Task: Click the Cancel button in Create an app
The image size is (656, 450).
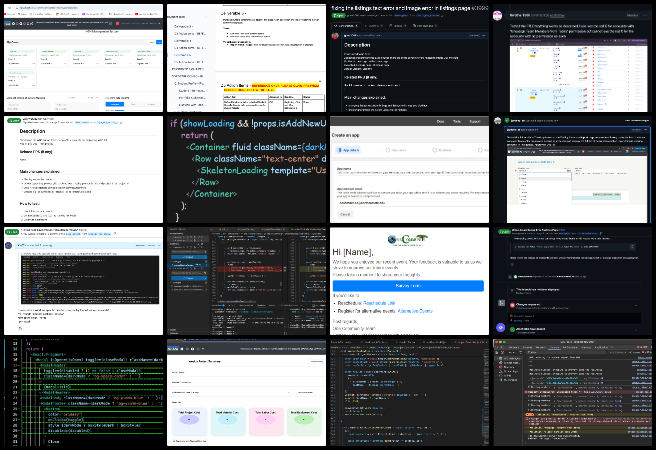Action: coord(345,214)
